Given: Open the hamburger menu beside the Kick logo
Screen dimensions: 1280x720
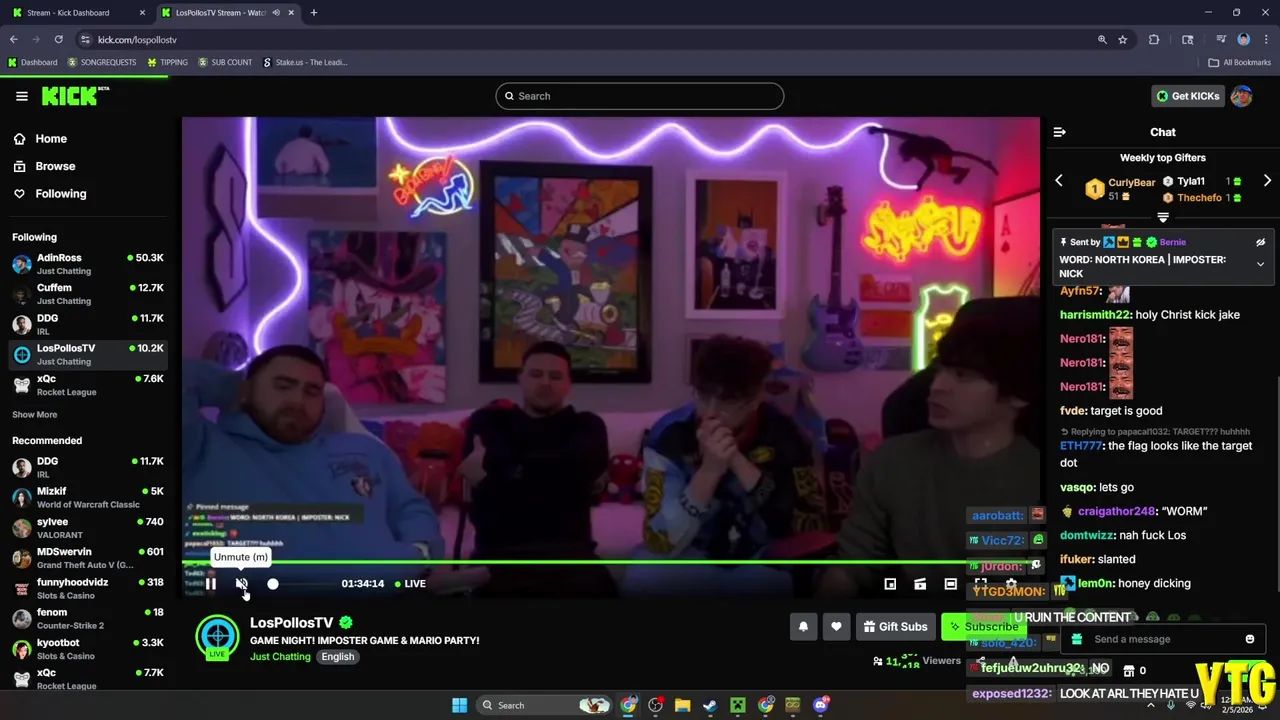Looking at the screenshot, I should click(22, 96).
